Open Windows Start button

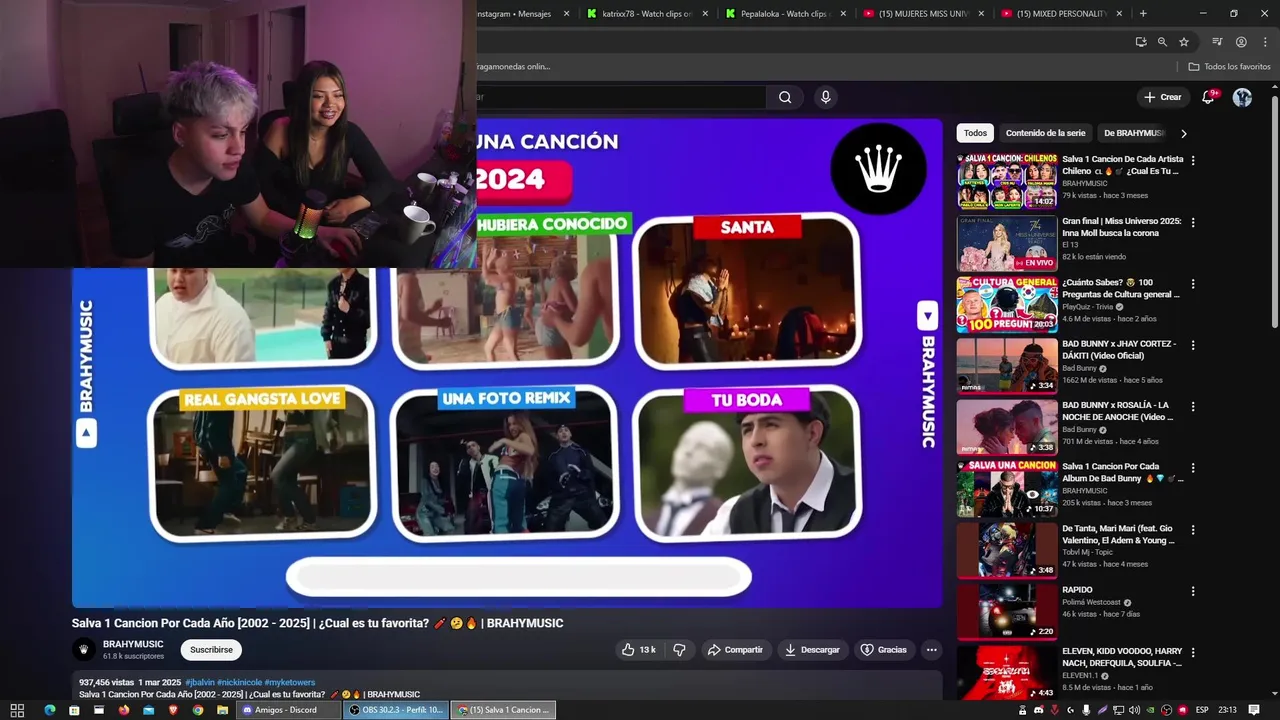pyautogui.click(x=17, y=710)
